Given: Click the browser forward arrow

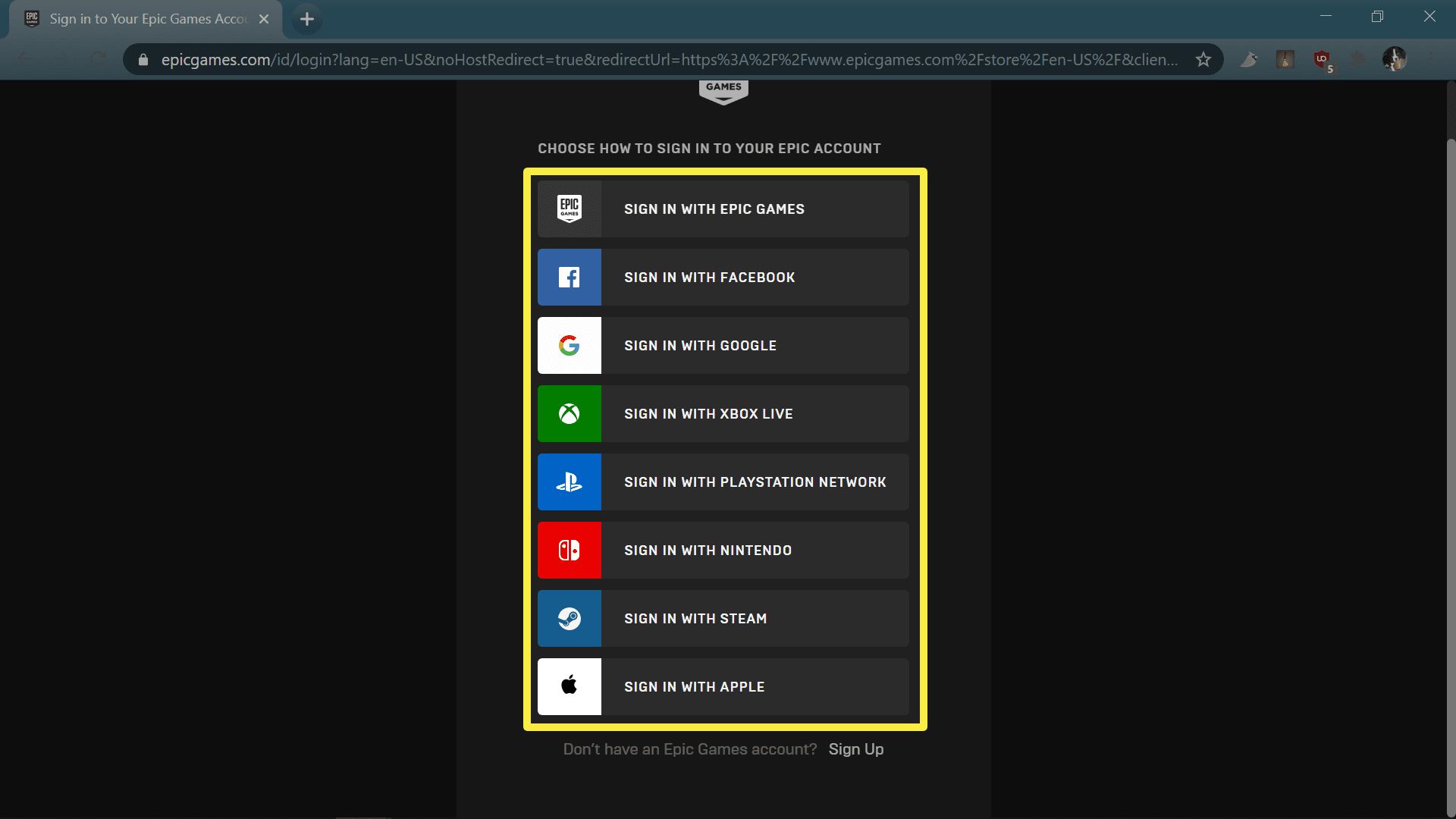Looking at the screenshot, I should coord(61,59).
